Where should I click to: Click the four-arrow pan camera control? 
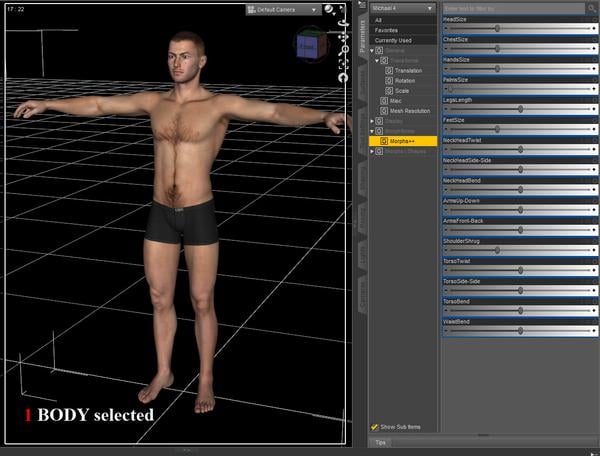(x=343, y=37)
